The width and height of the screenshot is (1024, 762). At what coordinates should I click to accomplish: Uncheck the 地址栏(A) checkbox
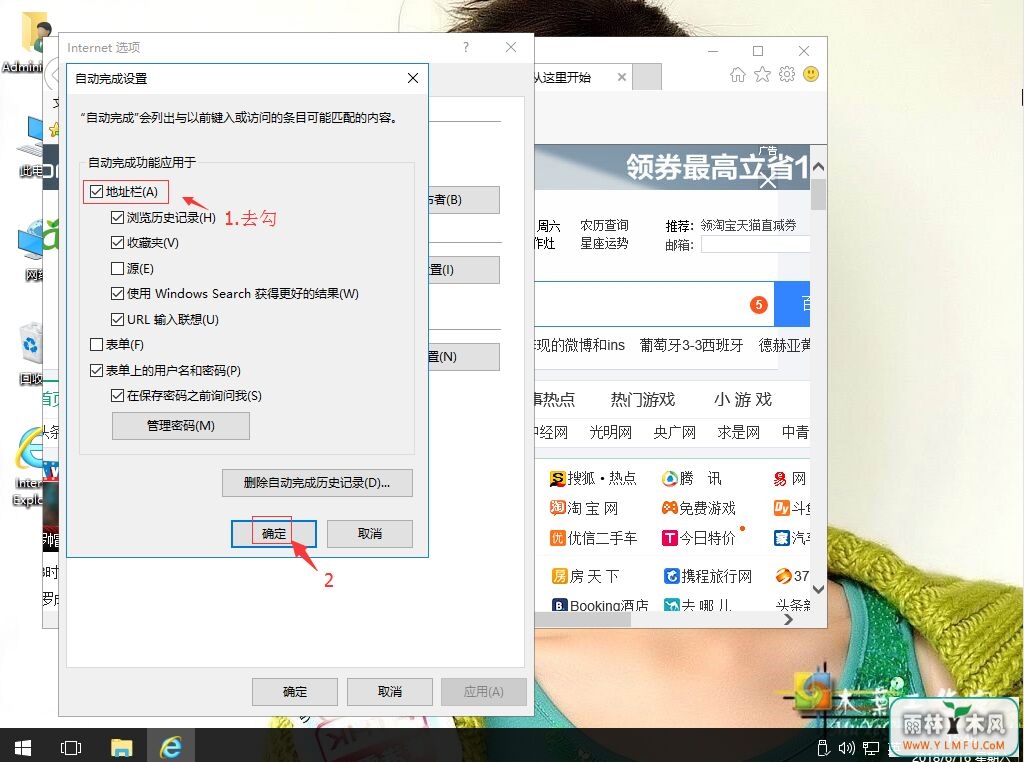tap(97, 192)
